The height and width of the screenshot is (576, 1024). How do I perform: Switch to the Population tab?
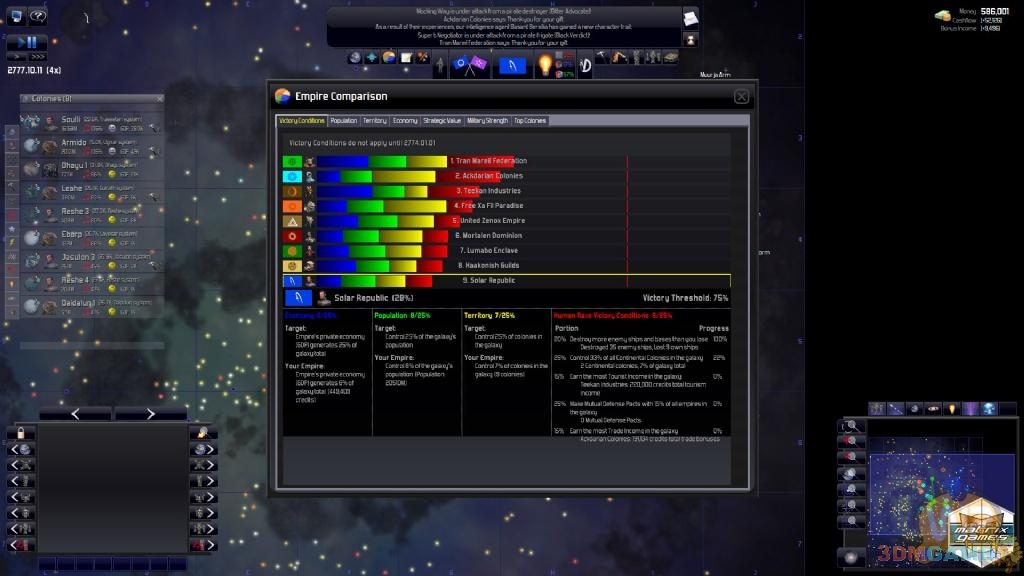(344, 121)
